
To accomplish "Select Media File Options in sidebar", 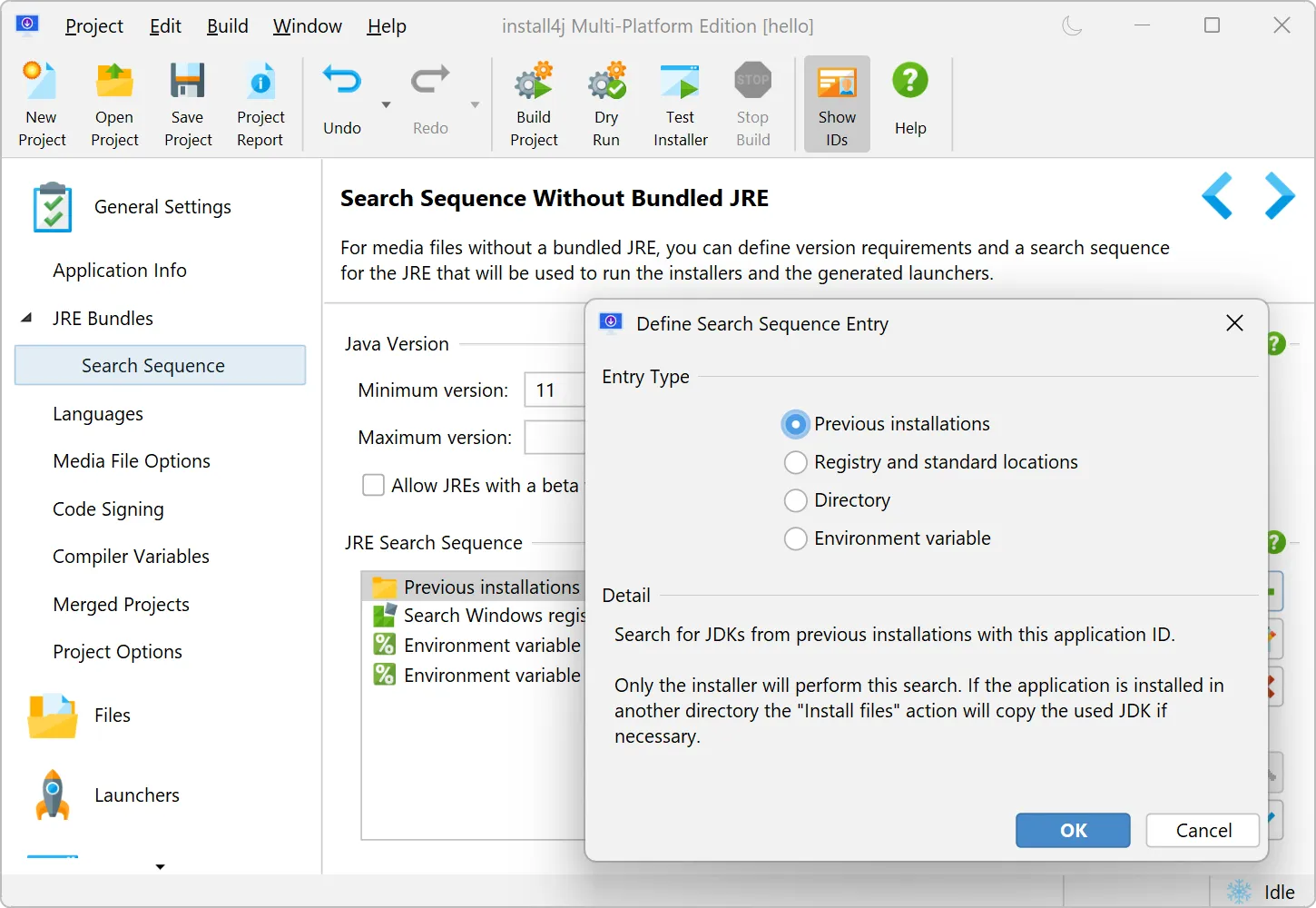I will point(132,461).
